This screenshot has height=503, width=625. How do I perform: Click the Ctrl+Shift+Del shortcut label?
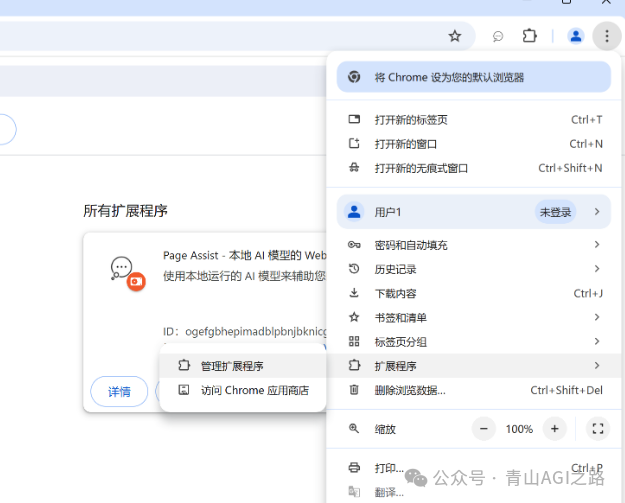pos(566,390)
